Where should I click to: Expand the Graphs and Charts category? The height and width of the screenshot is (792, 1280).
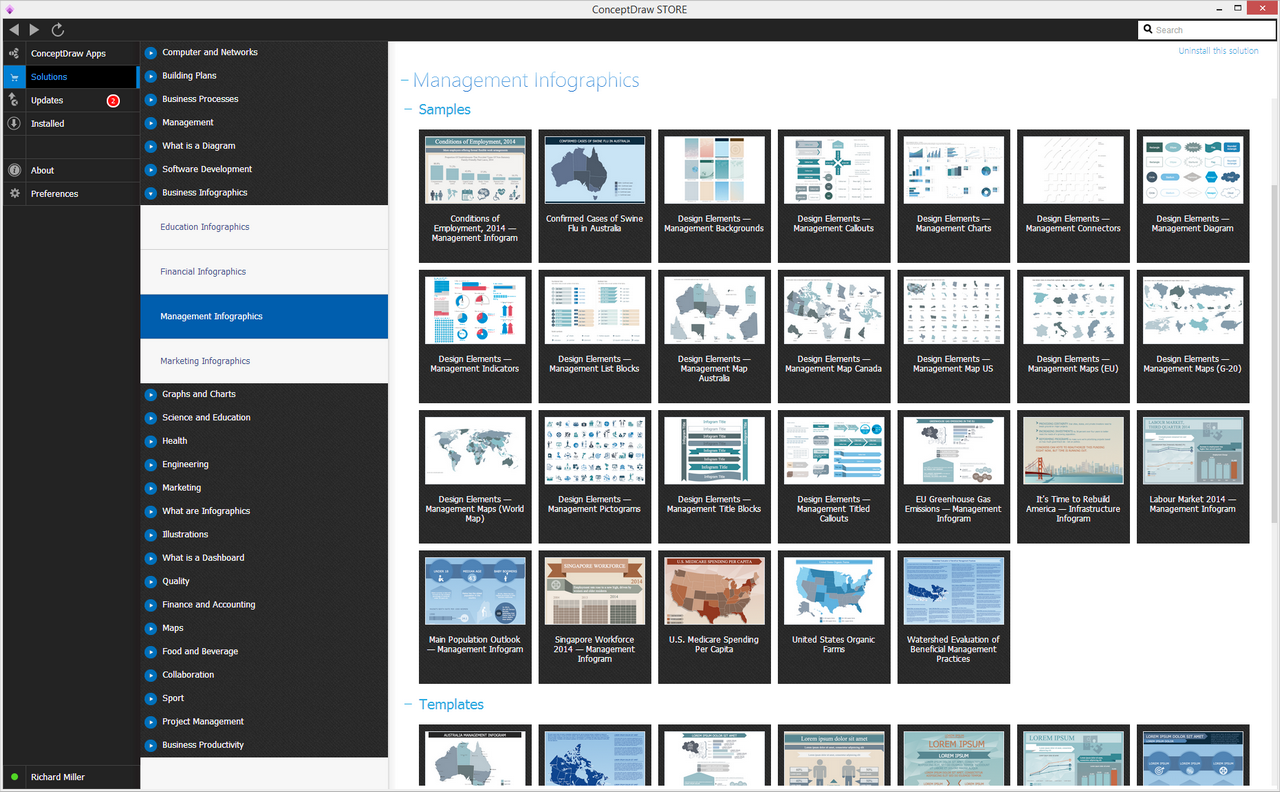coord(151,394)
